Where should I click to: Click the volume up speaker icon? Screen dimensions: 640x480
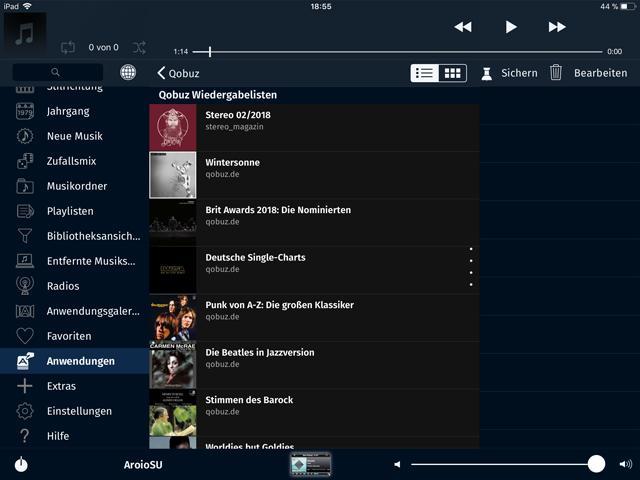pyautogui.click(x=625, y=464)
